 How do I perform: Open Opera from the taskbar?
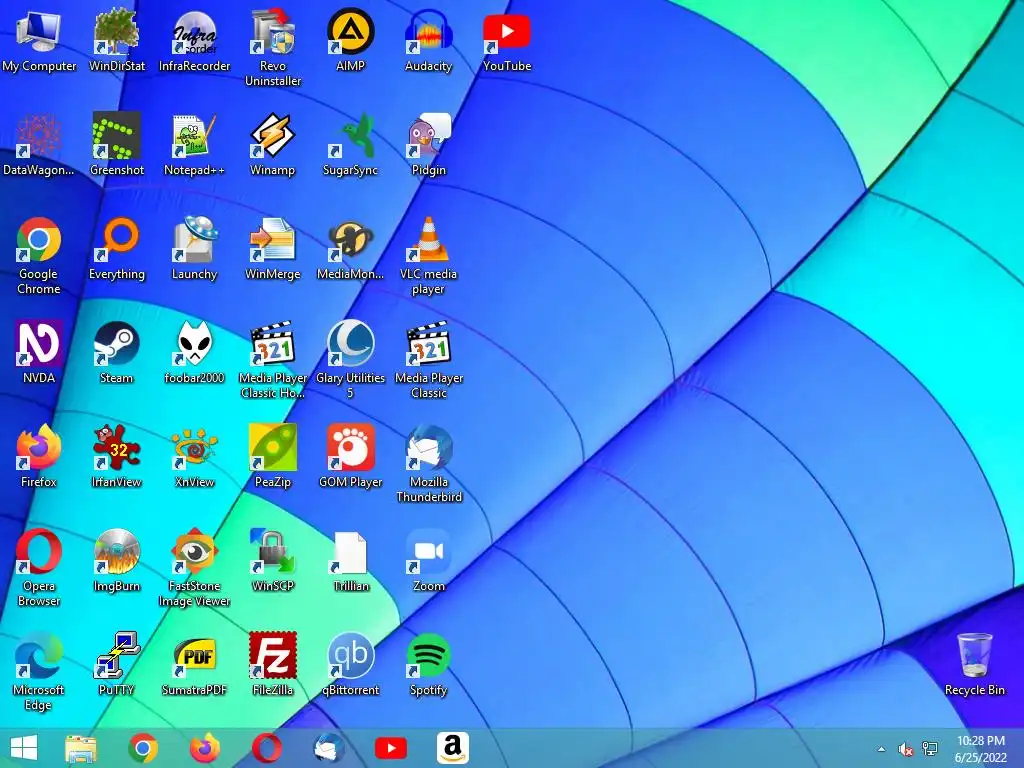coord(267,748)
